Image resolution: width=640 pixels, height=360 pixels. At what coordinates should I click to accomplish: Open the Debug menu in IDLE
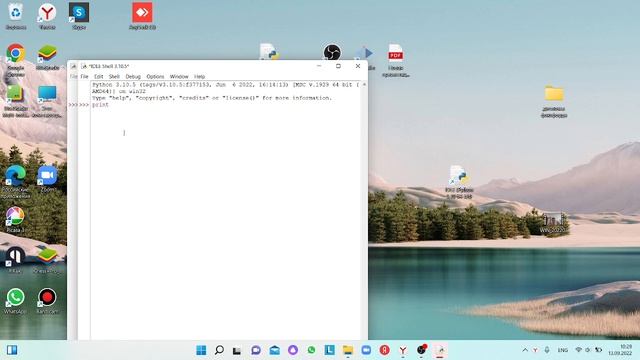coord(133,77)
